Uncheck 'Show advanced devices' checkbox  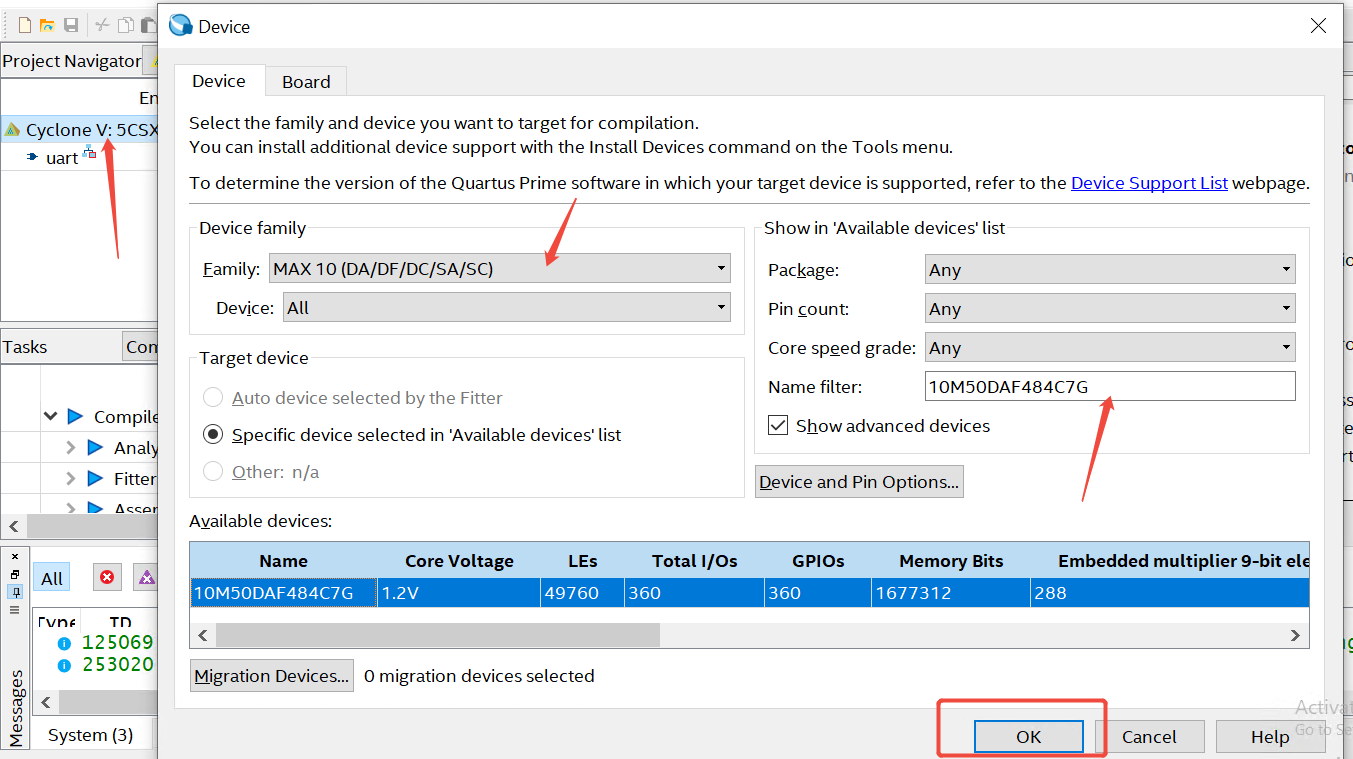[x=778, y=426]
